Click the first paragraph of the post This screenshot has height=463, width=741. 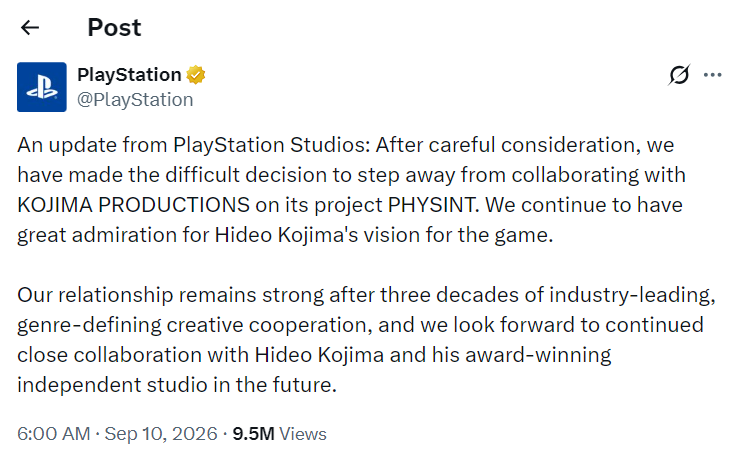coord(352,190)
